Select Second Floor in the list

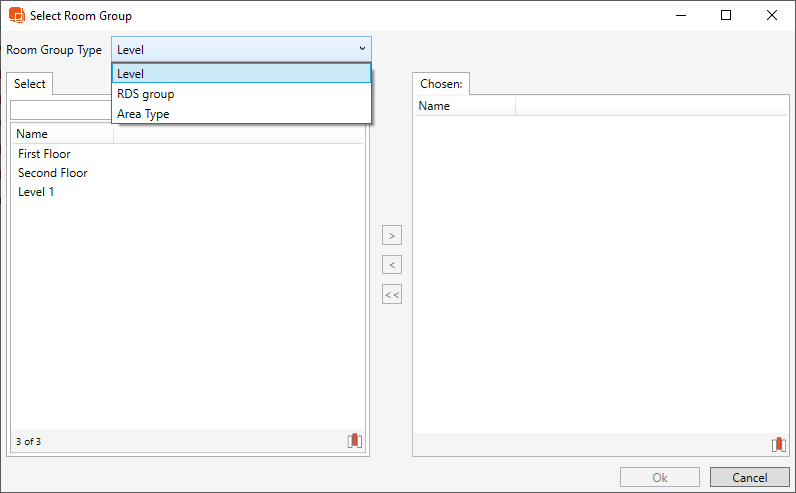click(x=53, y=173)
